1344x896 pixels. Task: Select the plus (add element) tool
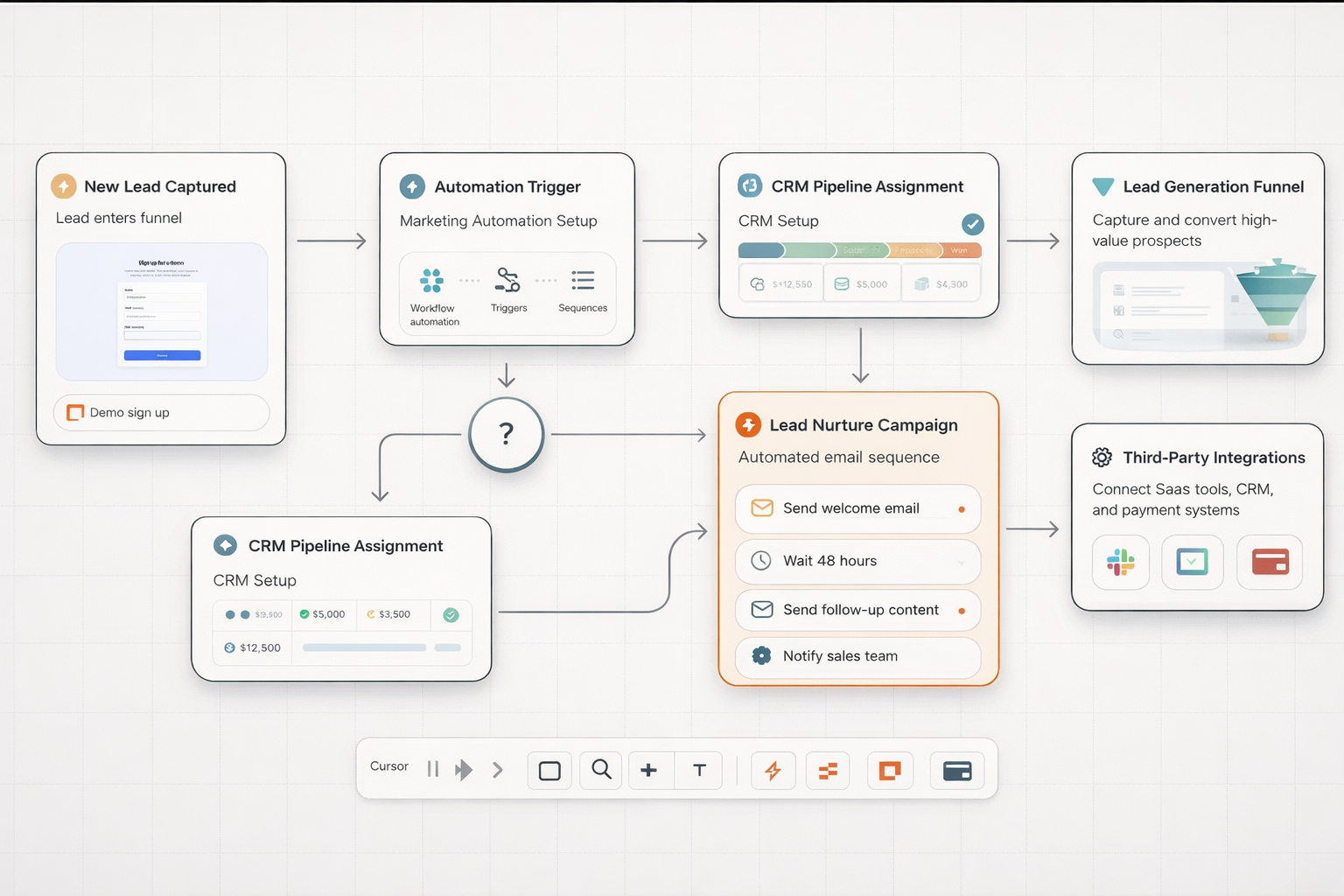click(649, 770)
